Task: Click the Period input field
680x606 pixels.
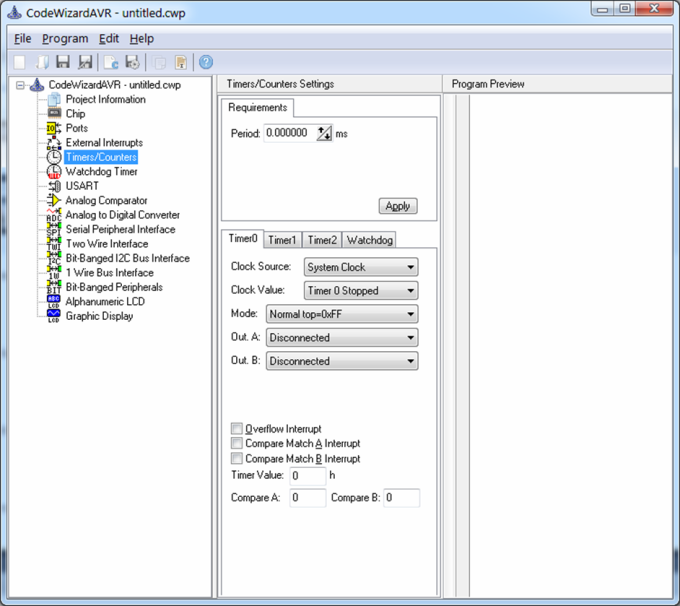Action: tap(290, 133)
